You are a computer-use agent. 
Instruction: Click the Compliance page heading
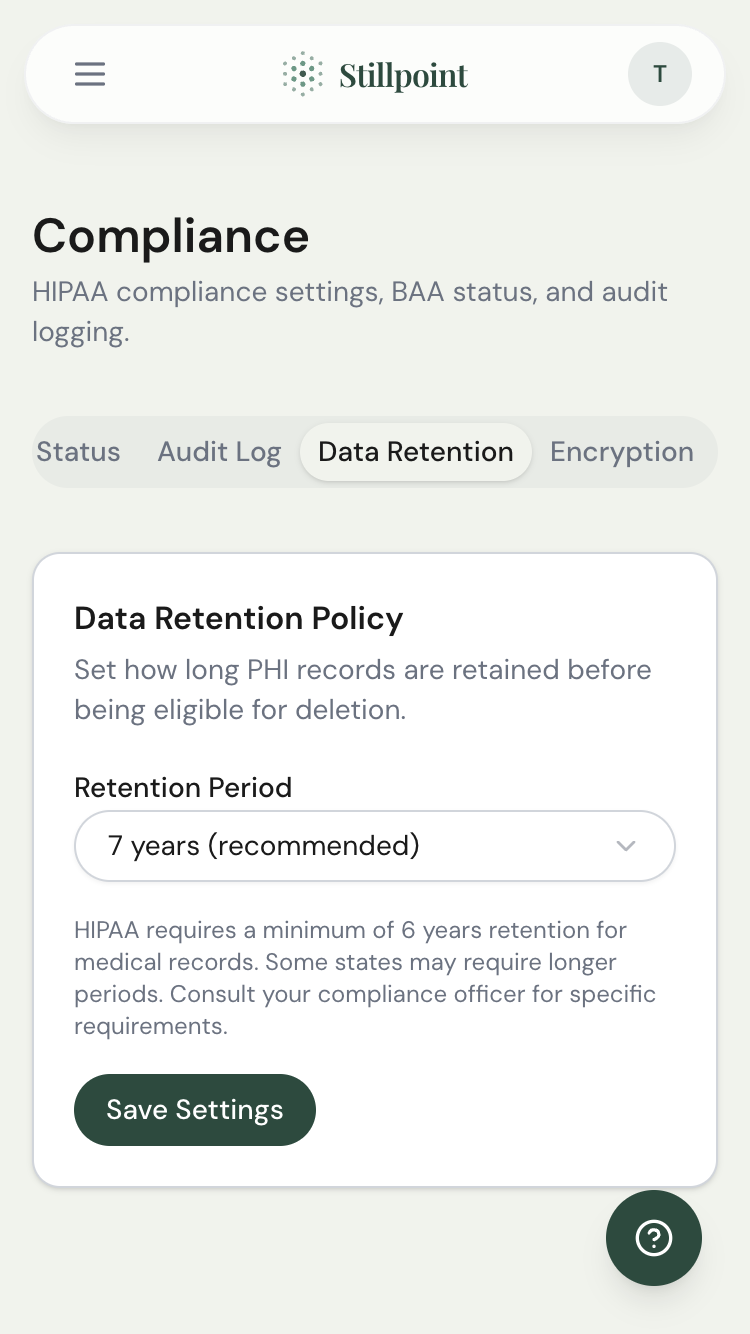pyautogui.click(x=171, y=237)
